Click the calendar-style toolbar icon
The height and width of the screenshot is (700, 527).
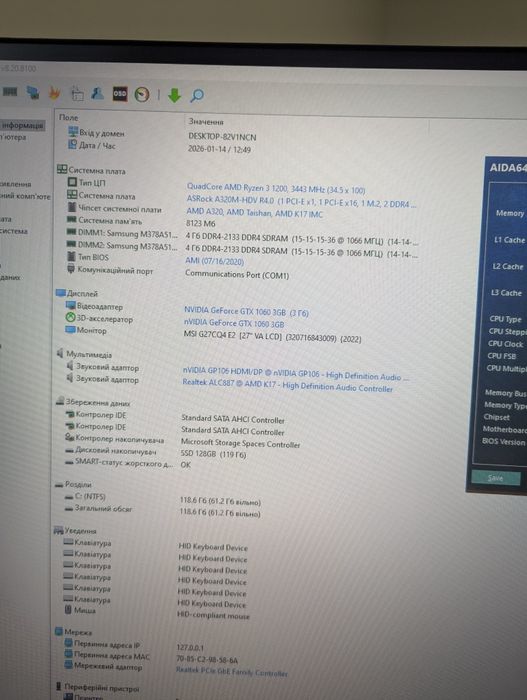pyautogui.click(x=77, y=93)
